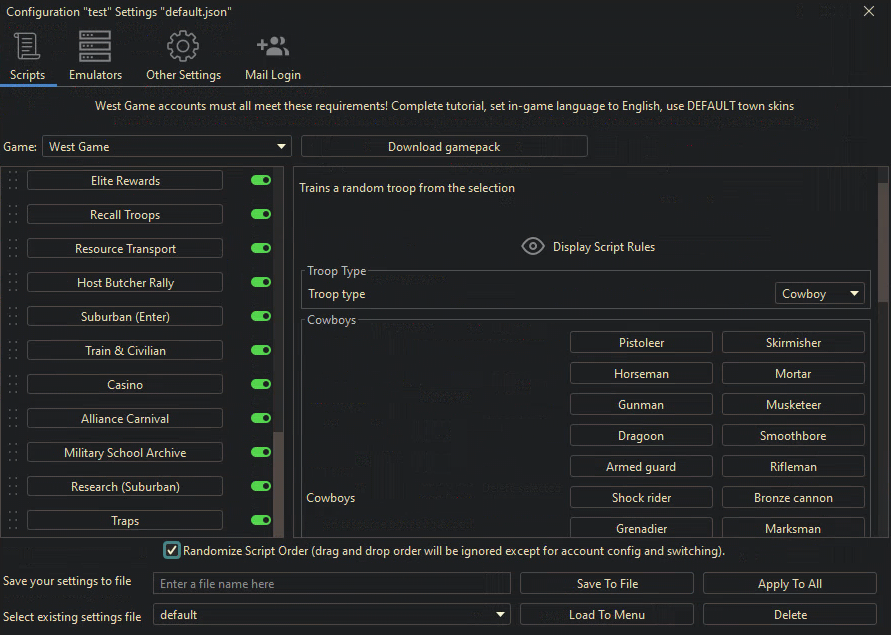This screenshot has width=891, height=635.
Task: Select the Mortar troop button
Action: point(793,373)
